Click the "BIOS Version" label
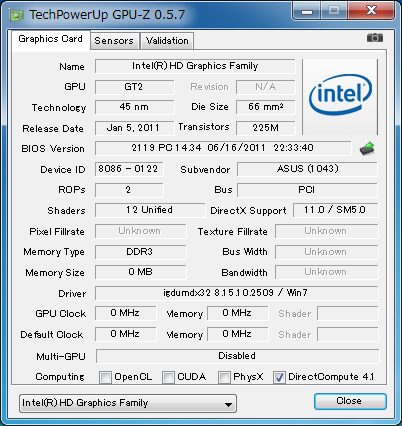This screenshot has width=402, height=426. point(53,149)
